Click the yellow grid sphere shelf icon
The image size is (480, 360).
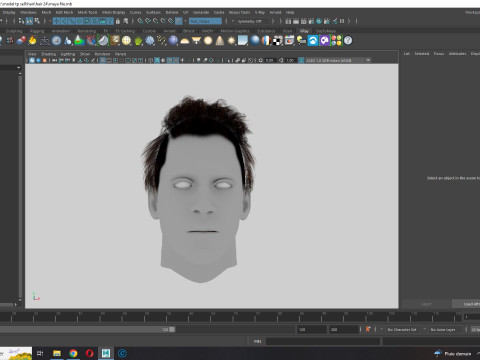(x=126, y=41)
